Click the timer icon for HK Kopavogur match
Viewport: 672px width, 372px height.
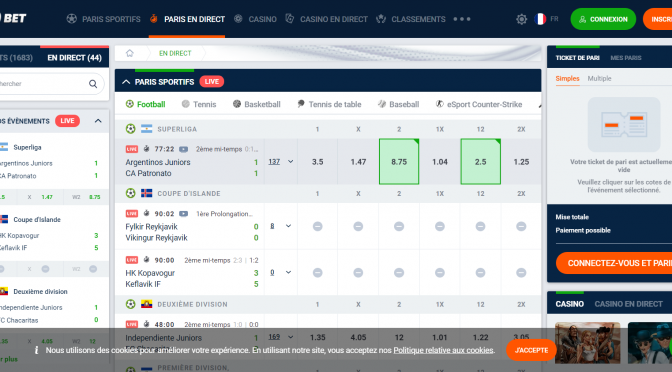146,260
